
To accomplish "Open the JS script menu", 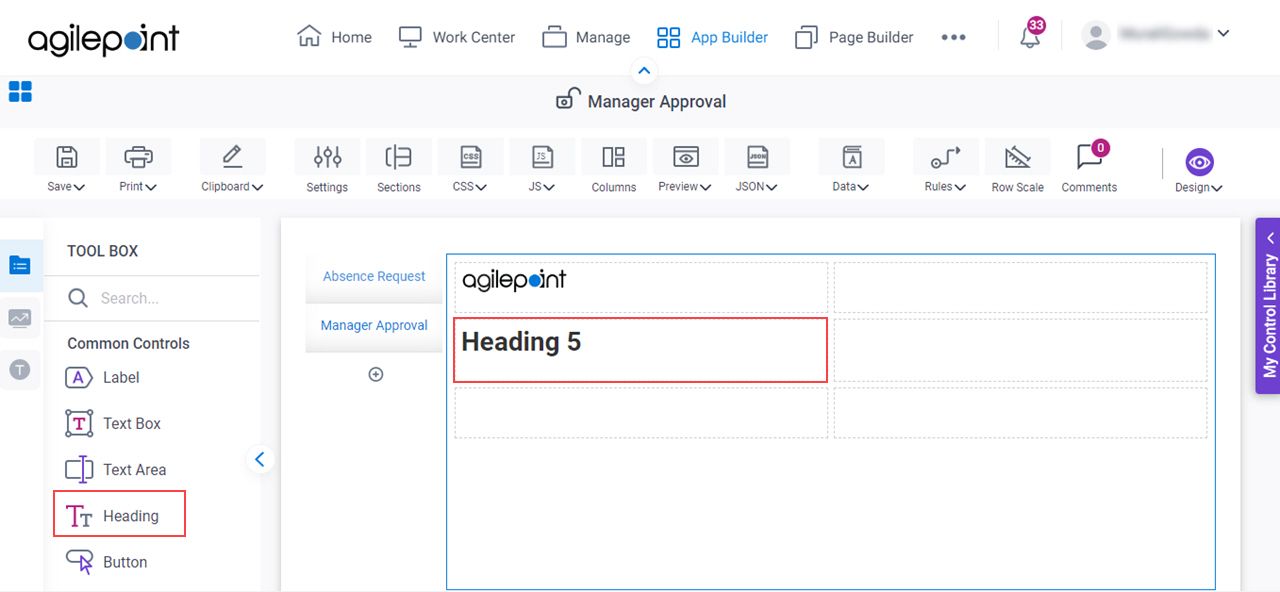I will click(x=542, y=166).
